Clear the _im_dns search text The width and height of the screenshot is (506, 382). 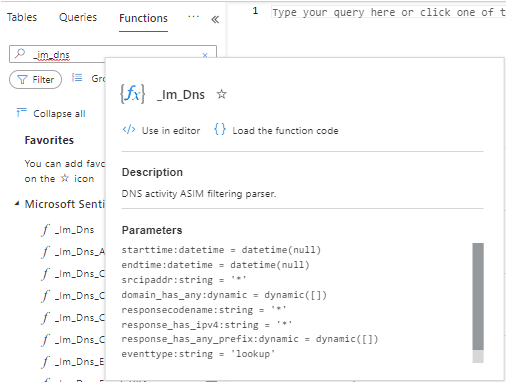[205, 55]
